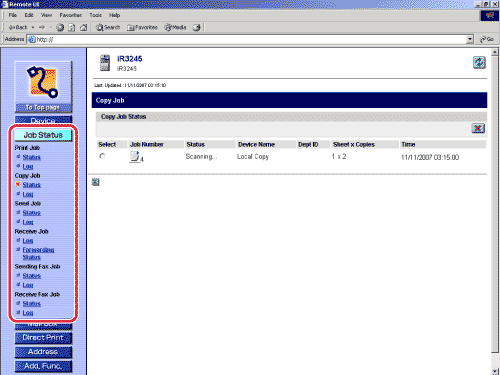Click the Direct Print sidebar button
Screen dimensions: 500x375
[x=43, y=338]
